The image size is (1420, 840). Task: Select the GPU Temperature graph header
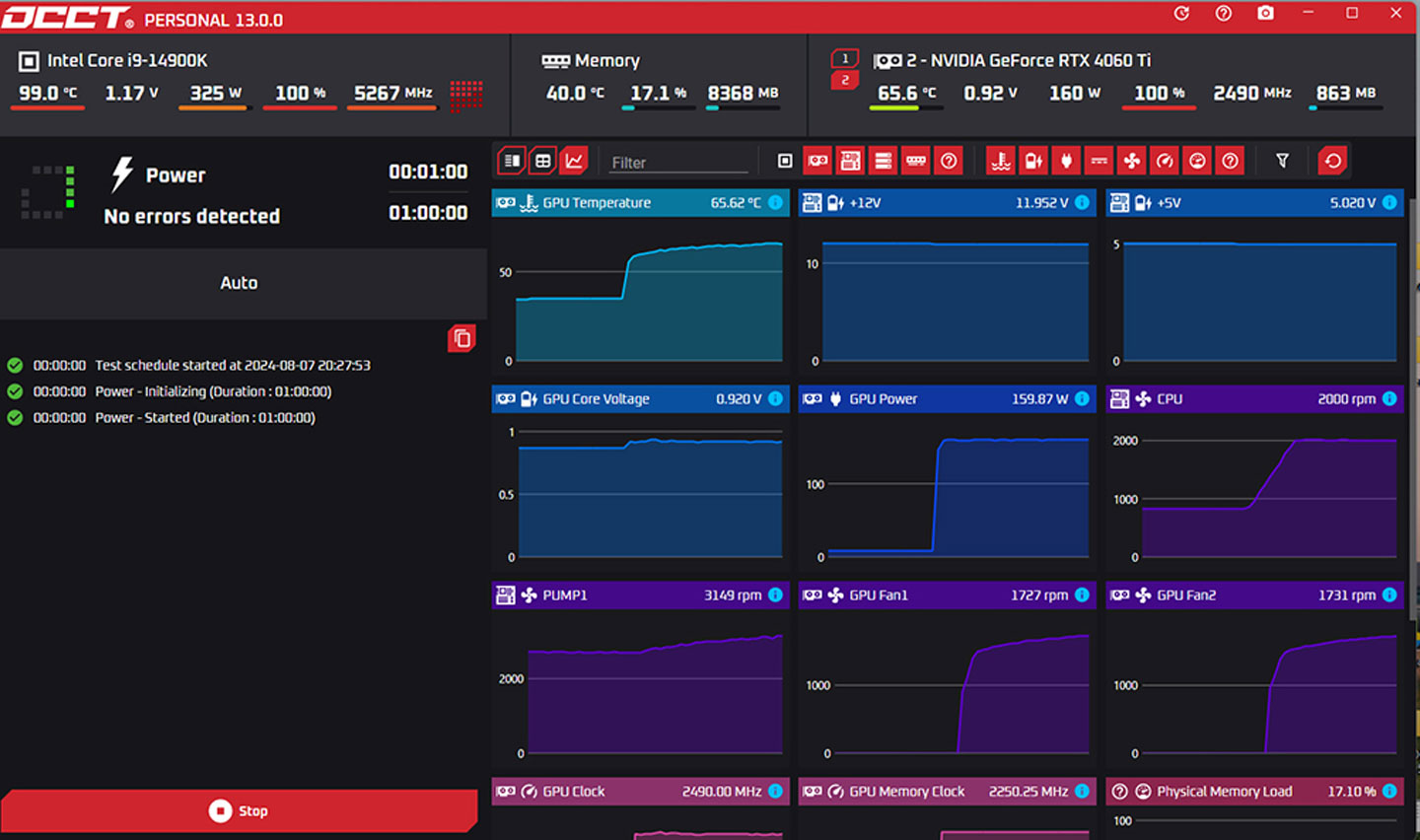point(640,203)
